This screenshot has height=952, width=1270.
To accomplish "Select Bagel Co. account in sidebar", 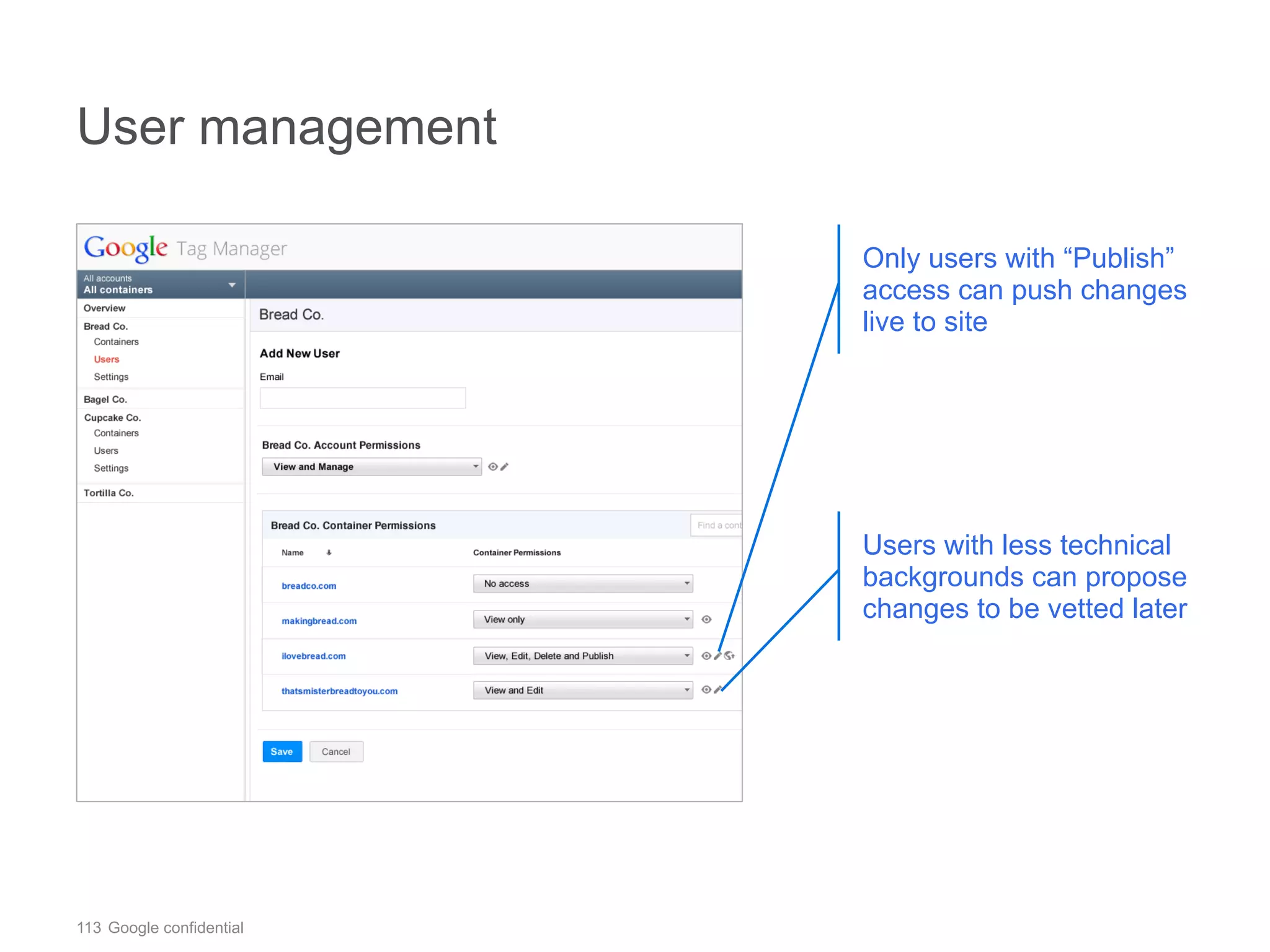I will pyautogui.click(x=105, y=400).
